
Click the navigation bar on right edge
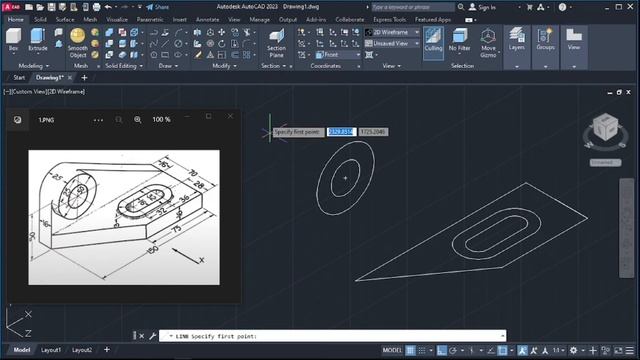click(x=628, y=228)
